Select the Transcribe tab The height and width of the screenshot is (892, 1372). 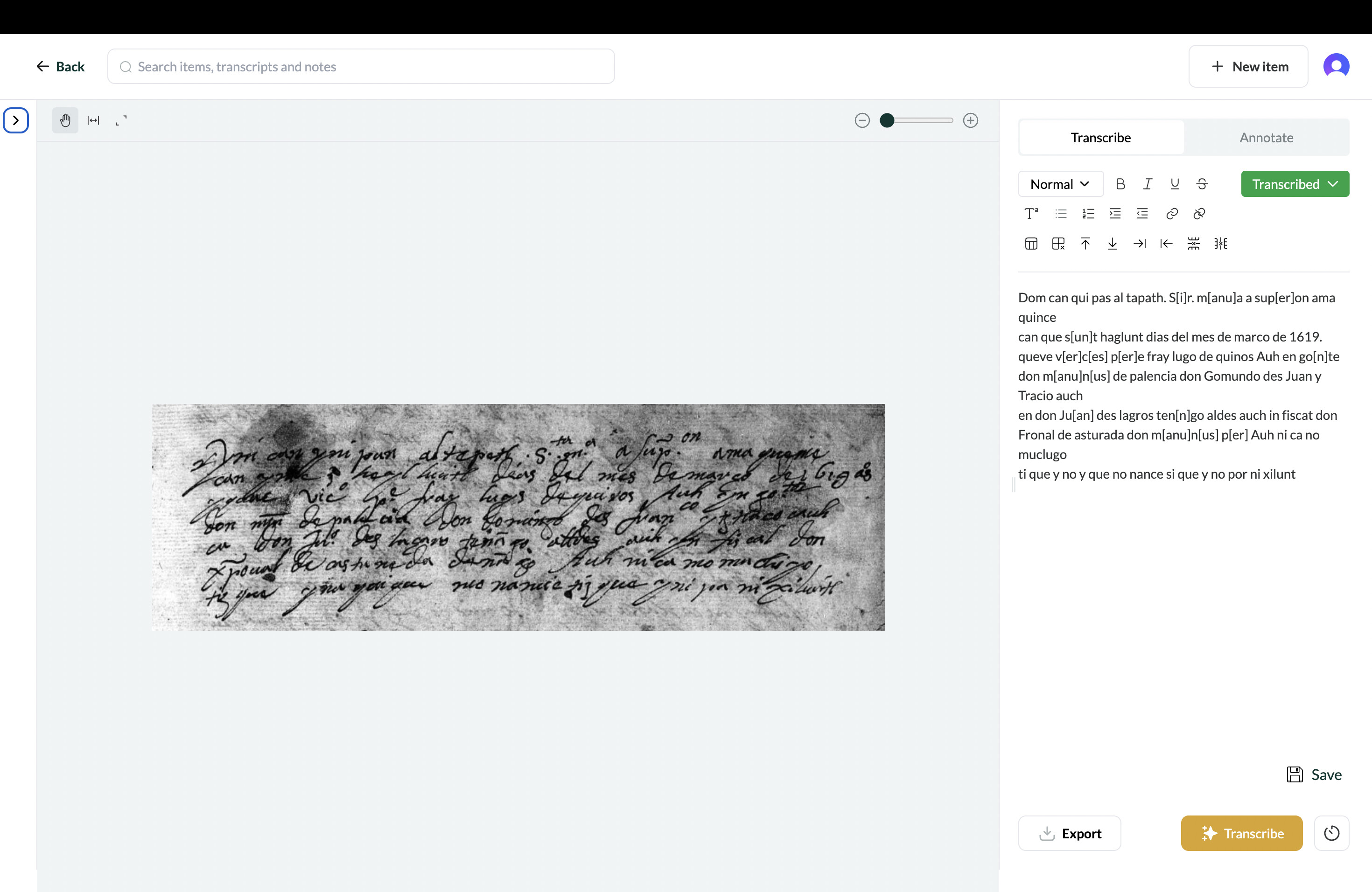1100,138
